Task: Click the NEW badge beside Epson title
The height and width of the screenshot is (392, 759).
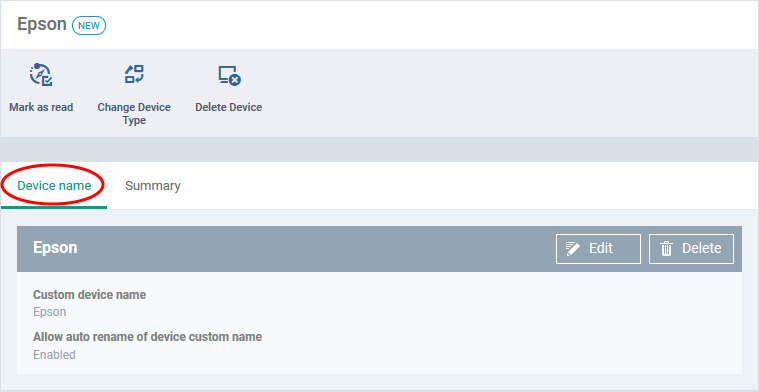Action: tap(89, 26)
